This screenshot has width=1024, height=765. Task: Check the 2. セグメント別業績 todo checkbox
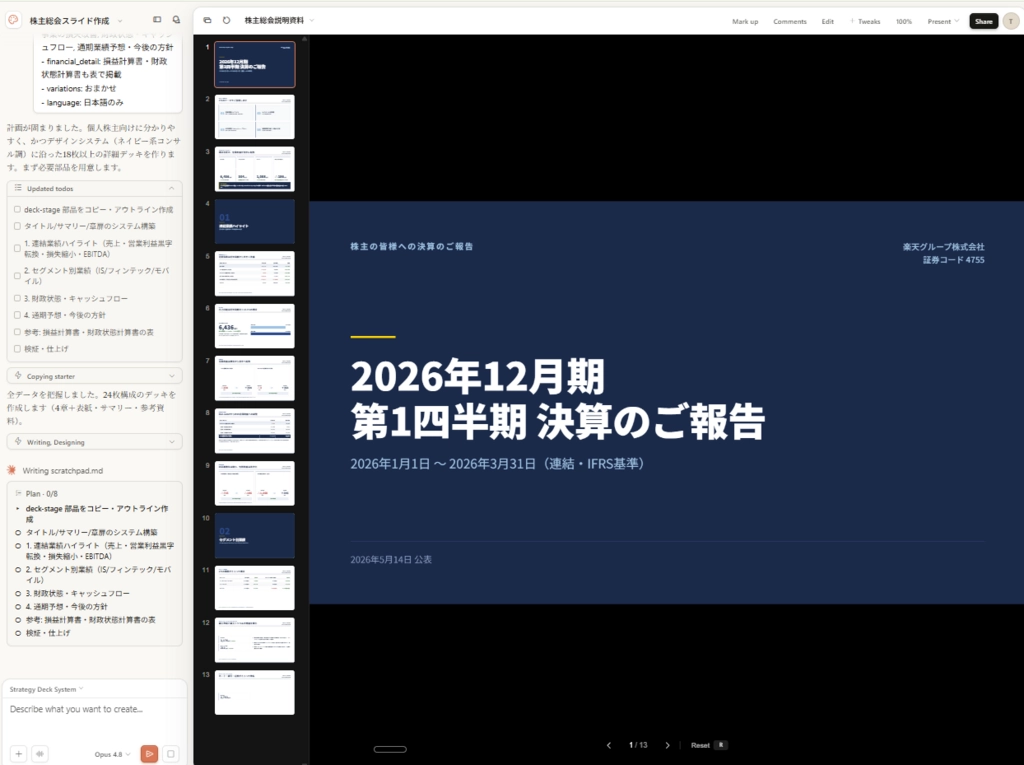pos(18,276)
